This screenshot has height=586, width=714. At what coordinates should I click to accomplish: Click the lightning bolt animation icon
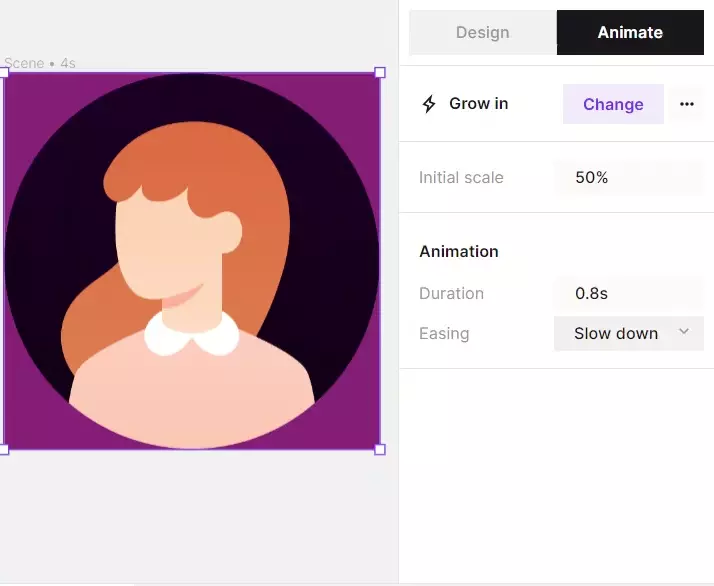tap(429, 104)
